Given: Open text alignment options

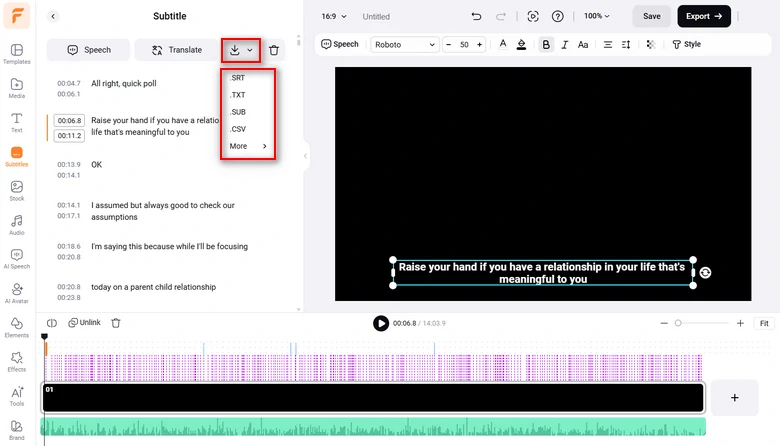Looking at the screenshot, I should [607, 44].
